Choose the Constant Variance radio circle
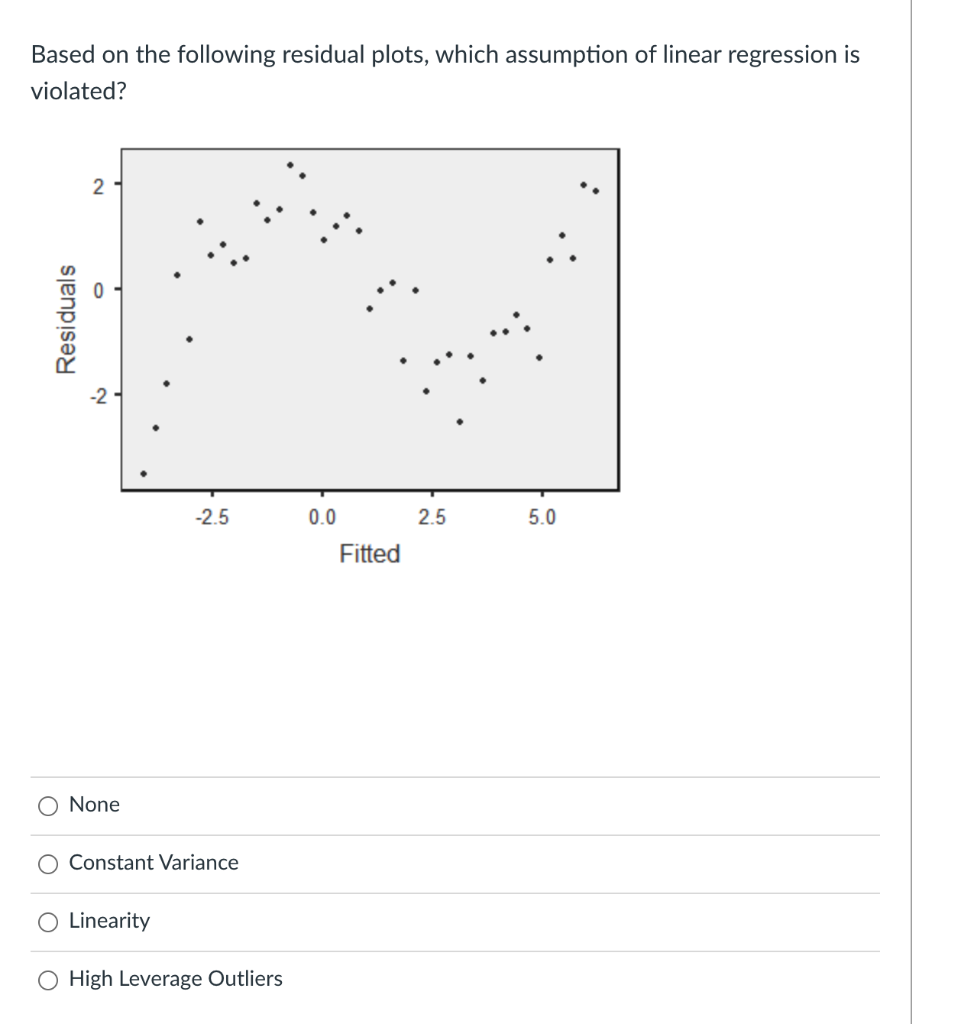This screenshot has height=1024, width=961. [48, 864]
